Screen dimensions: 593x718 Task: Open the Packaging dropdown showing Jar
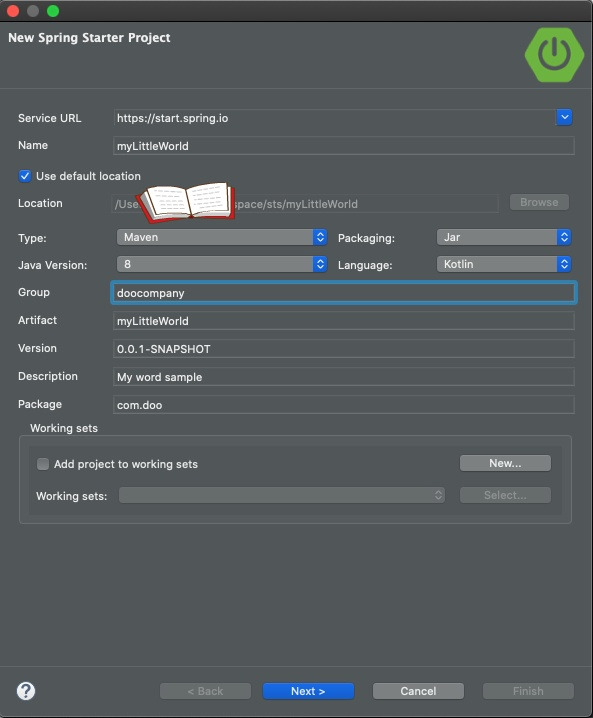(x=504, y=237)
